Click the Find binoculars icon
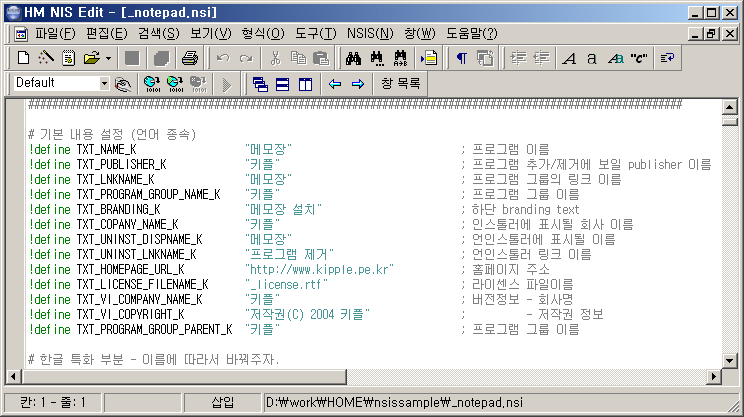Screen dimensions: 744x417 [x=351, y=58]
